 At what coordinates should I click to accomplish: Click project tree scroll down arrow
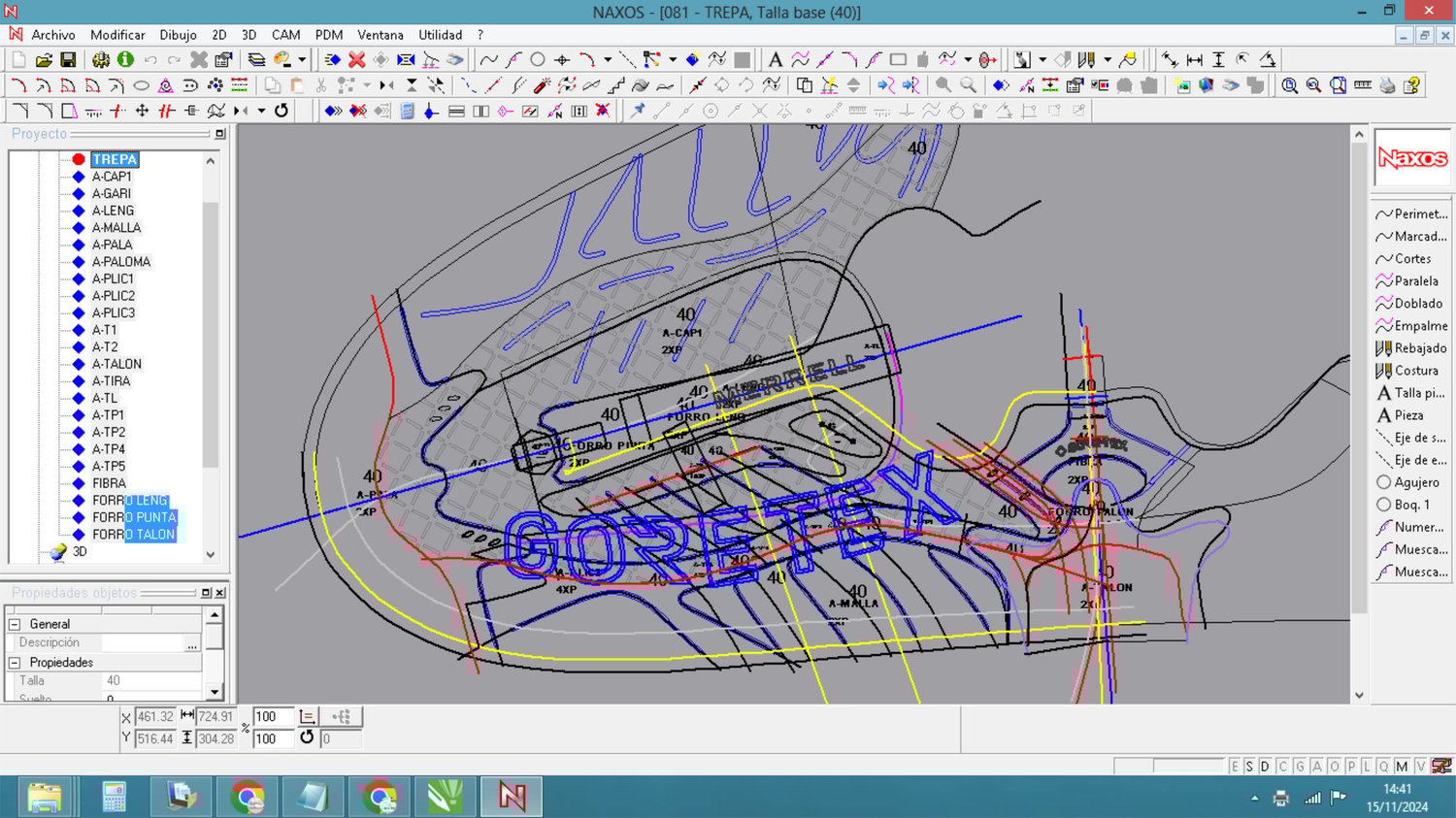pos(211,554)
